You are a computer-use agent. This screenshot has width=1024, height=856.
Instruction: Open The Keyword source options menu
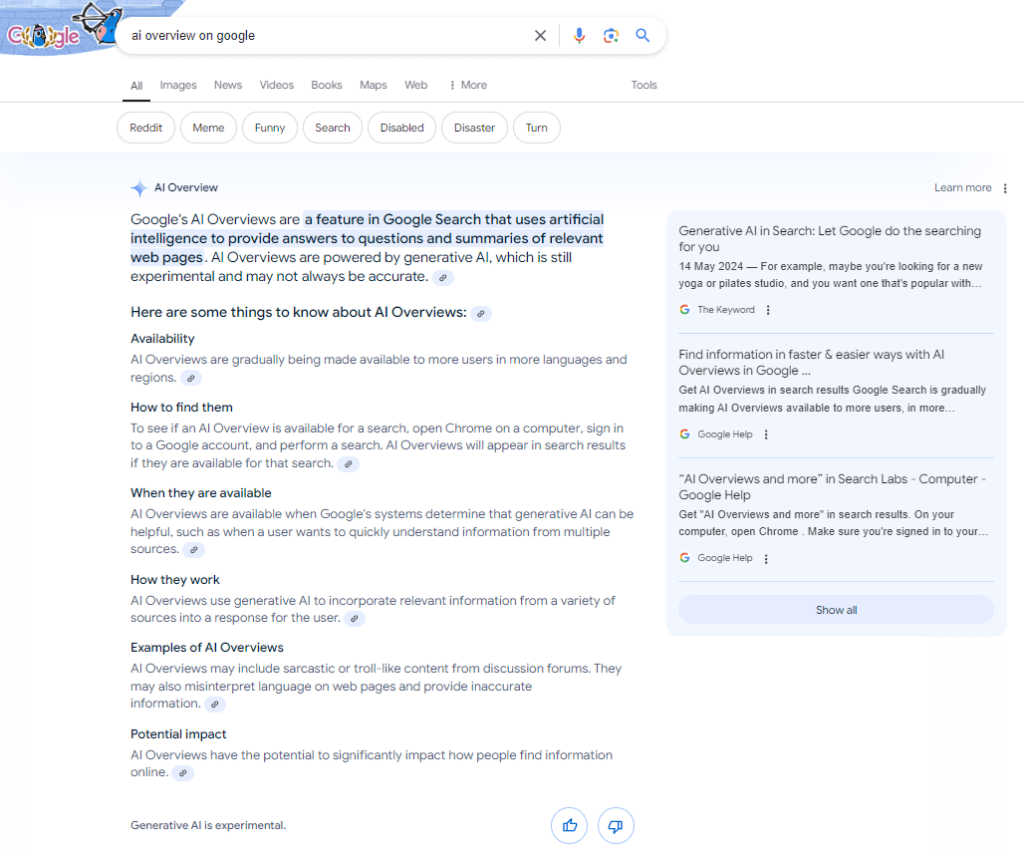point(768,310)
